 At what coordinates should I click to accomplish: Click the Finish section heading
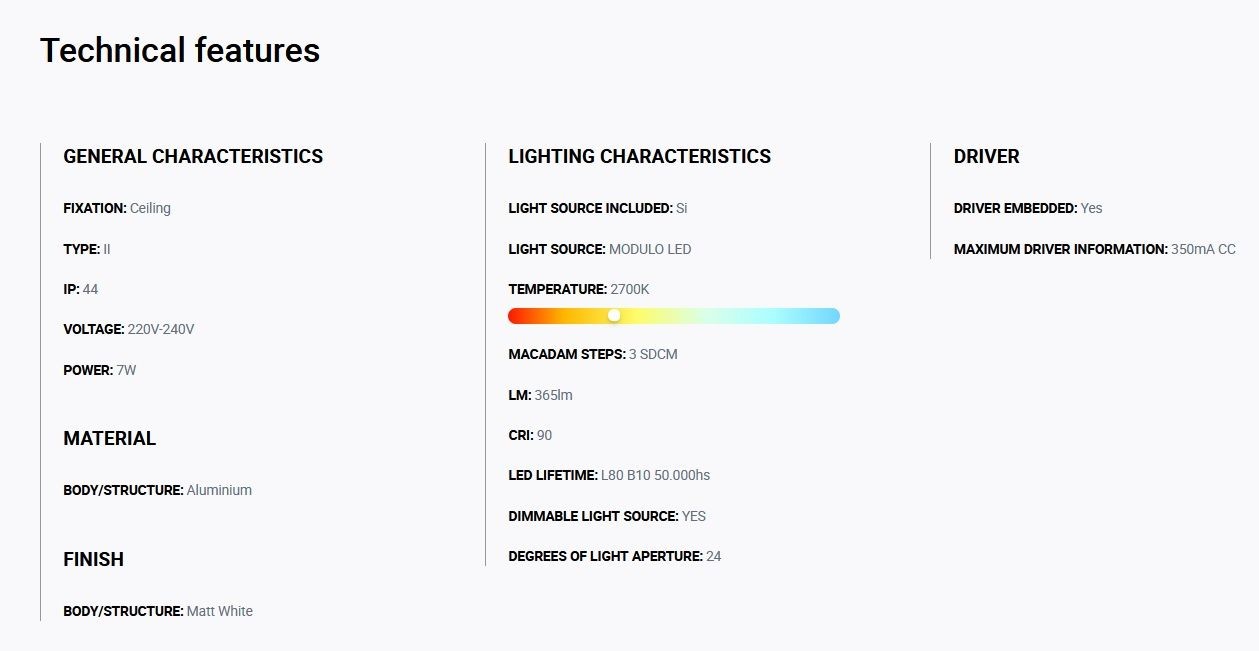tap(94, 559)
